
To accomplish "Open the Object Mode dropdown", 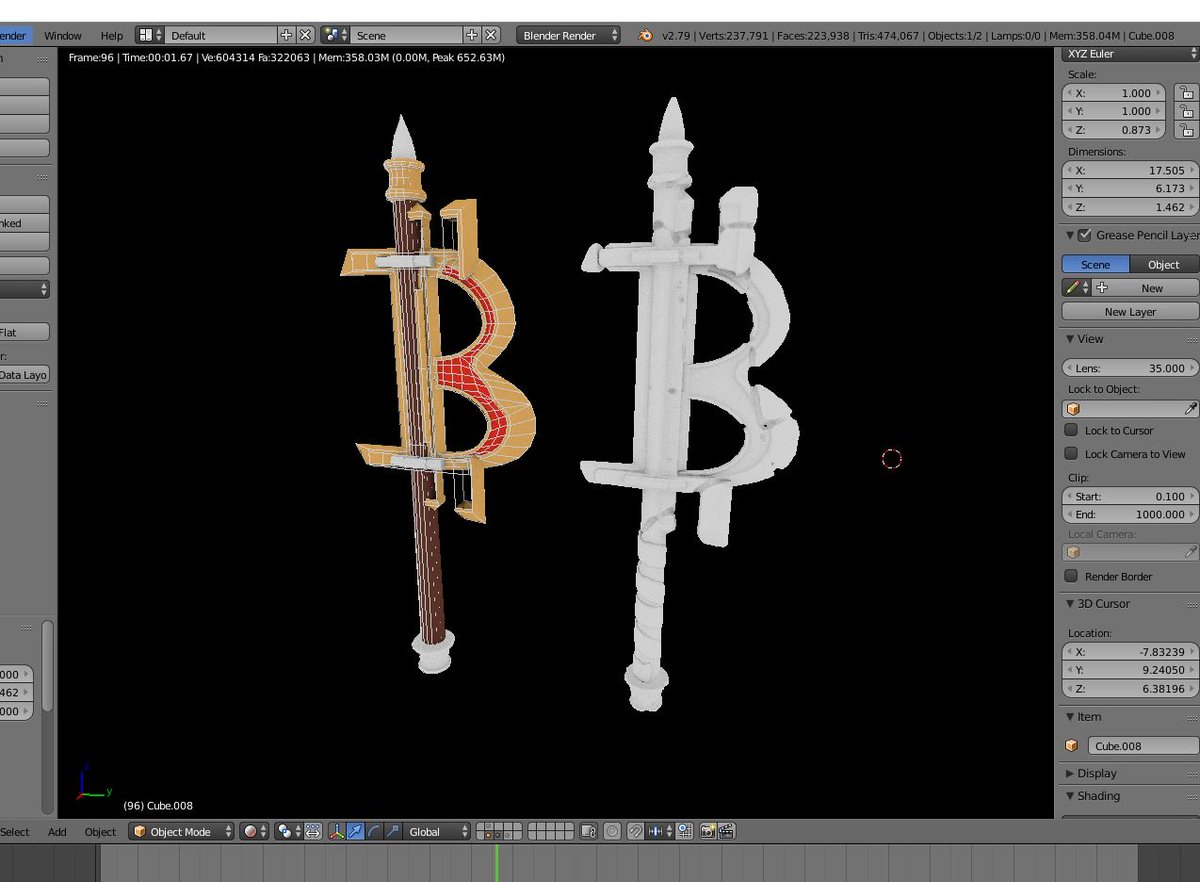I will (181, 831).
